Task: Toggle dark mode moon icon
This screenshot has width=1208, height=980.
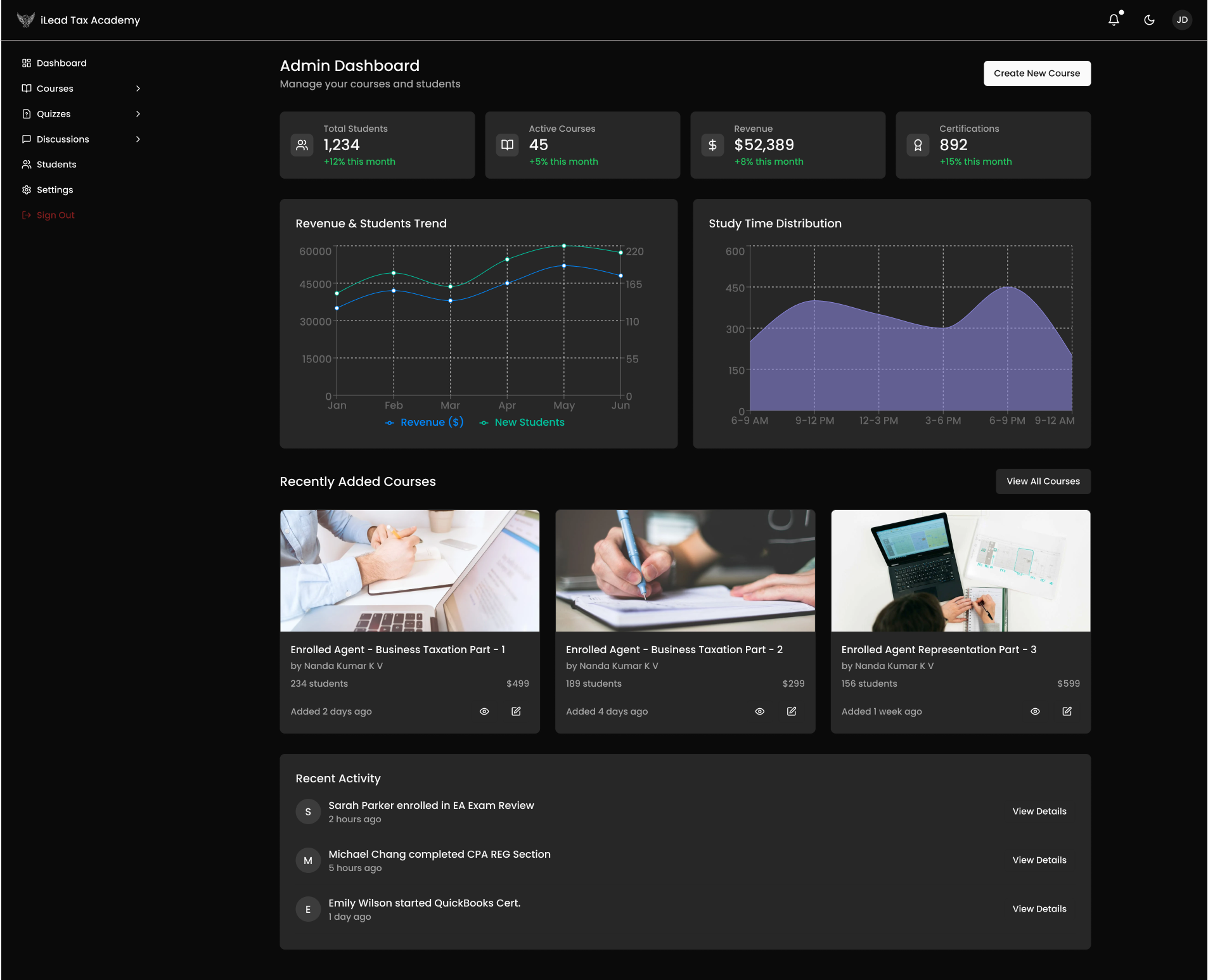Action: [x=1149, y=20]
